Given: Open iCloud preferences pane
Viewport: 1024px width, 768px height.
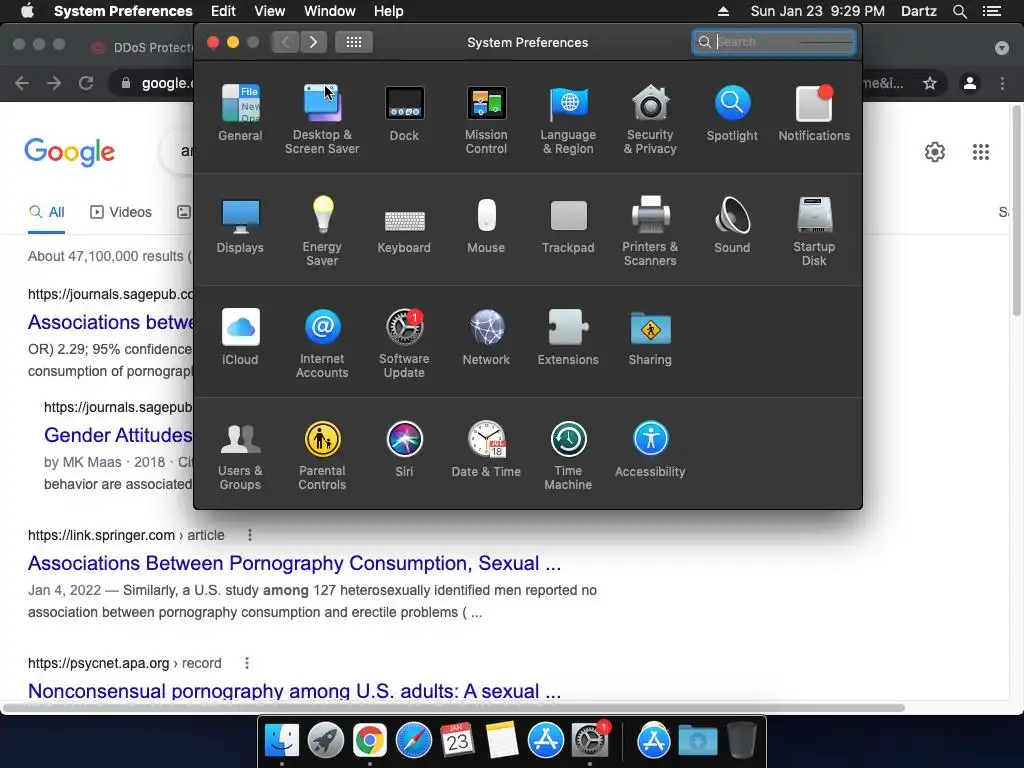Looking at the screenshot, I should [240, 337].
